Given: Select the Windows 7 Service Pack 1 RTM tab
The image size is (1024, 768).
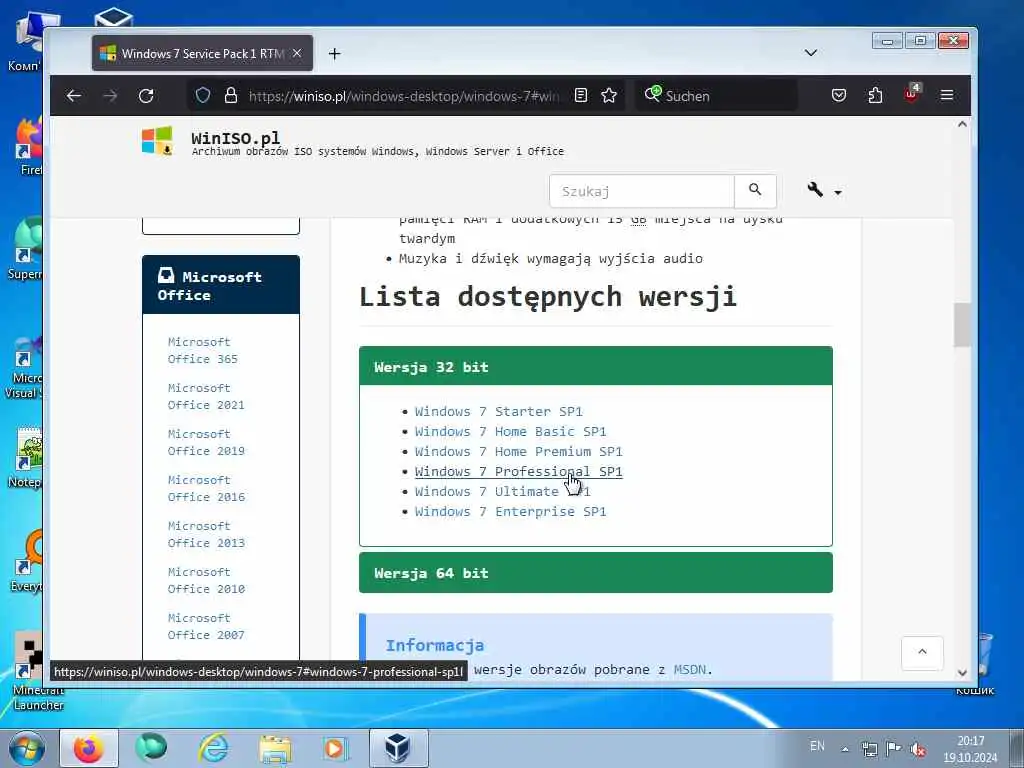Looking at the screenshot, I should point(202,54).
